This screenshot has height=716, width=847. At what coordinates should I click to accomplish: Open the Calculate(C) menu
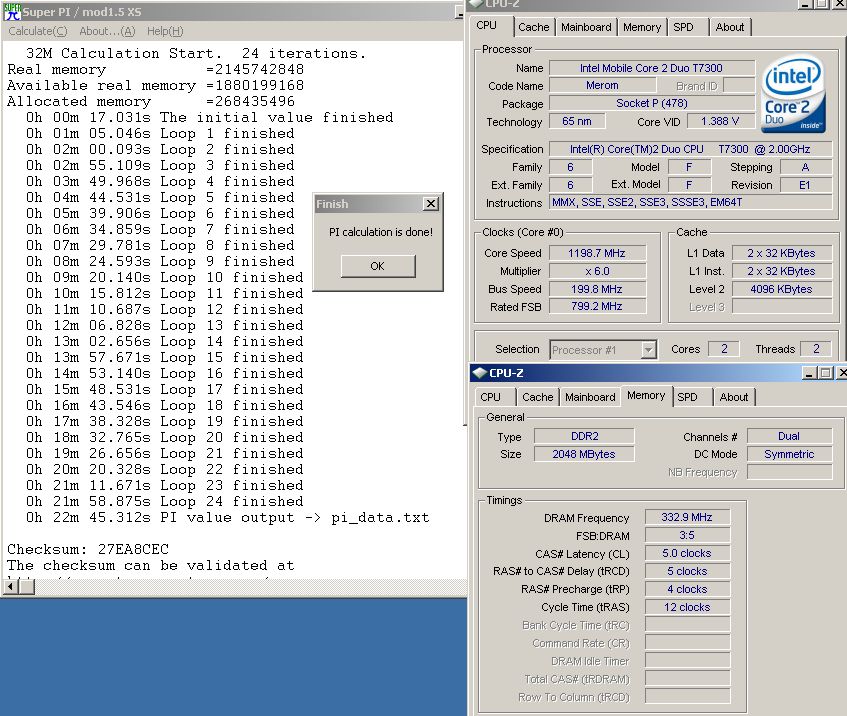tap(38, 31)
